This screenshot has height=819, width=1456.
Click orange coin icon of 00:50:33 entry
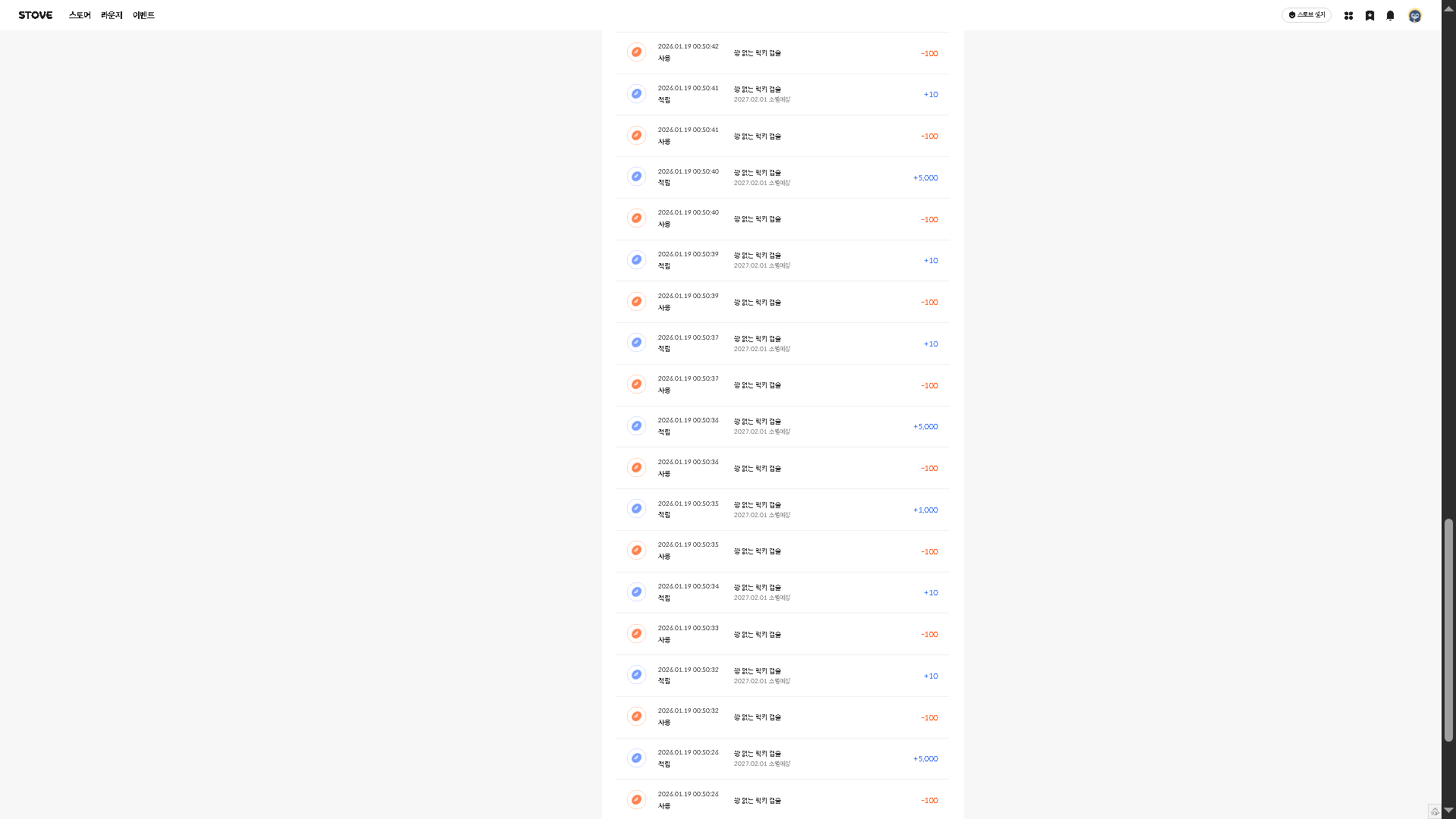[x=636, y=633]
